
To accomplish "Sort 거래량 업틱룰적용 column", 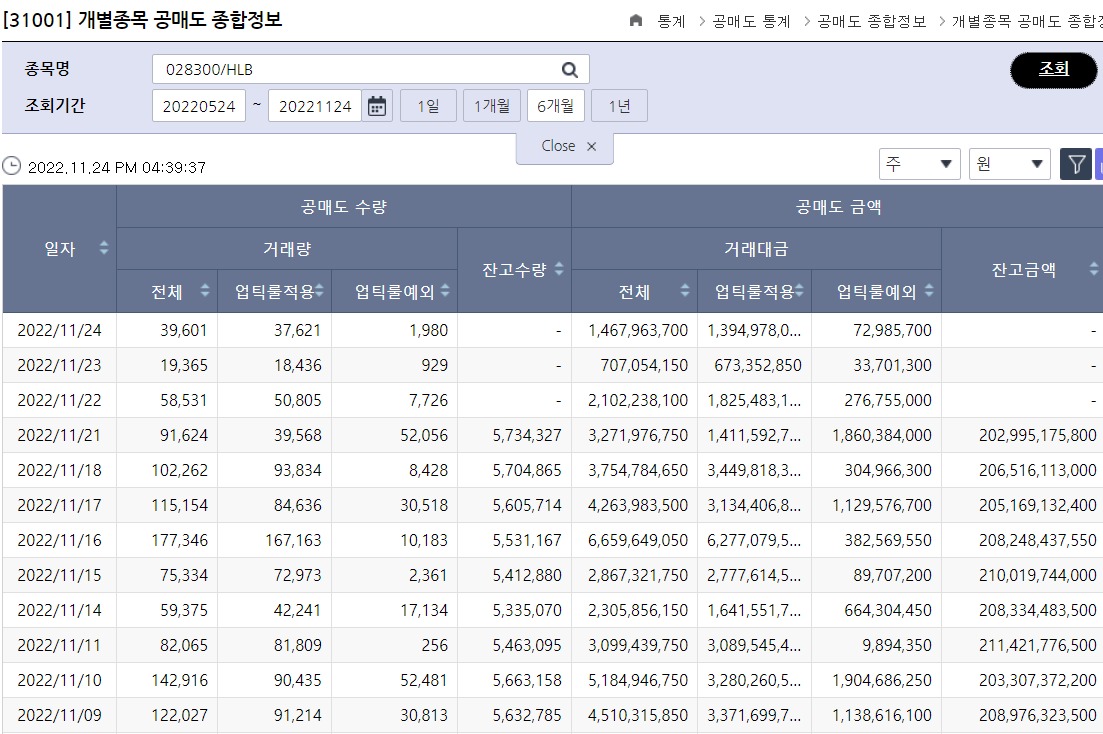I will (x=319, y=290).
